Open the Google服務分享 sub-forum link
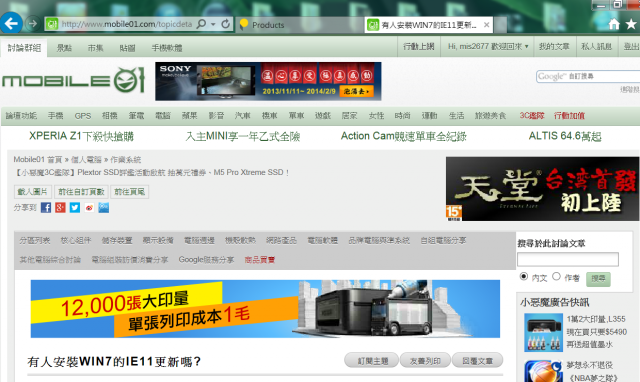The width and height of the screenshot is (640, 382). [206, 260]
